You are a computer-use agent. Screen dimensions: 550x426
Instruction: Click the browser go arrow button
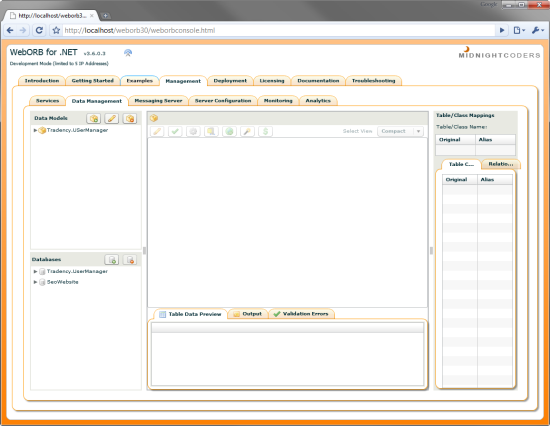pos(502,31)
